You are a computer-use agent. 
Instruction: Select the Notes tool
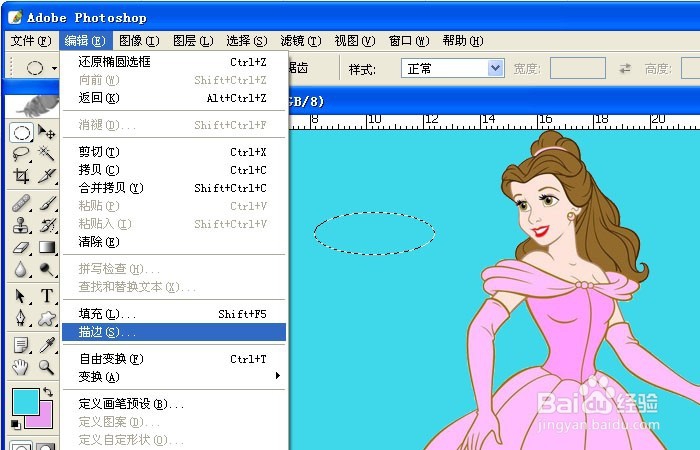pos(21,345)
